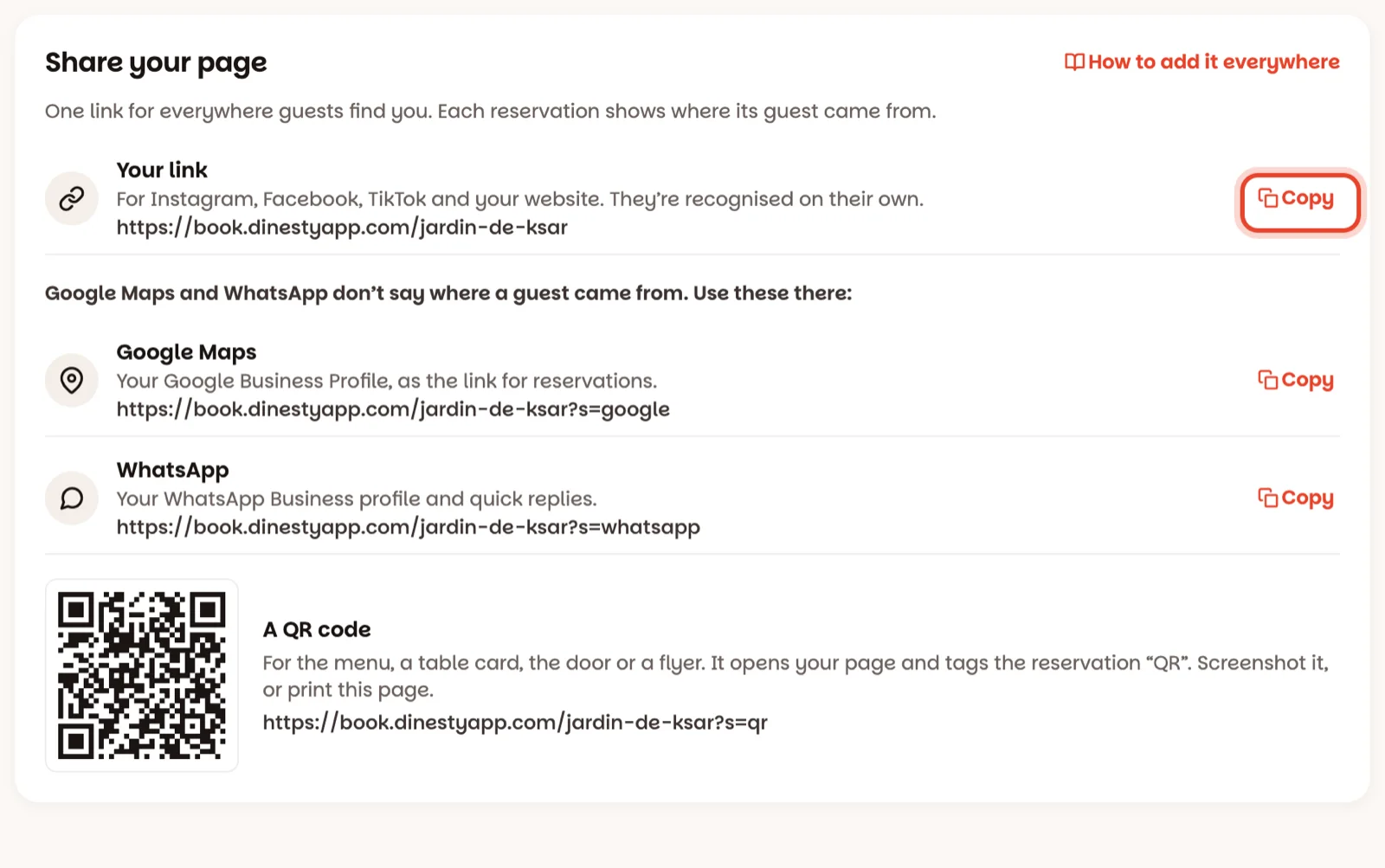Copy the WhatsApp link
Image resolution: width=1385 pixels, height=868 pixels.
click(1296, 498)
